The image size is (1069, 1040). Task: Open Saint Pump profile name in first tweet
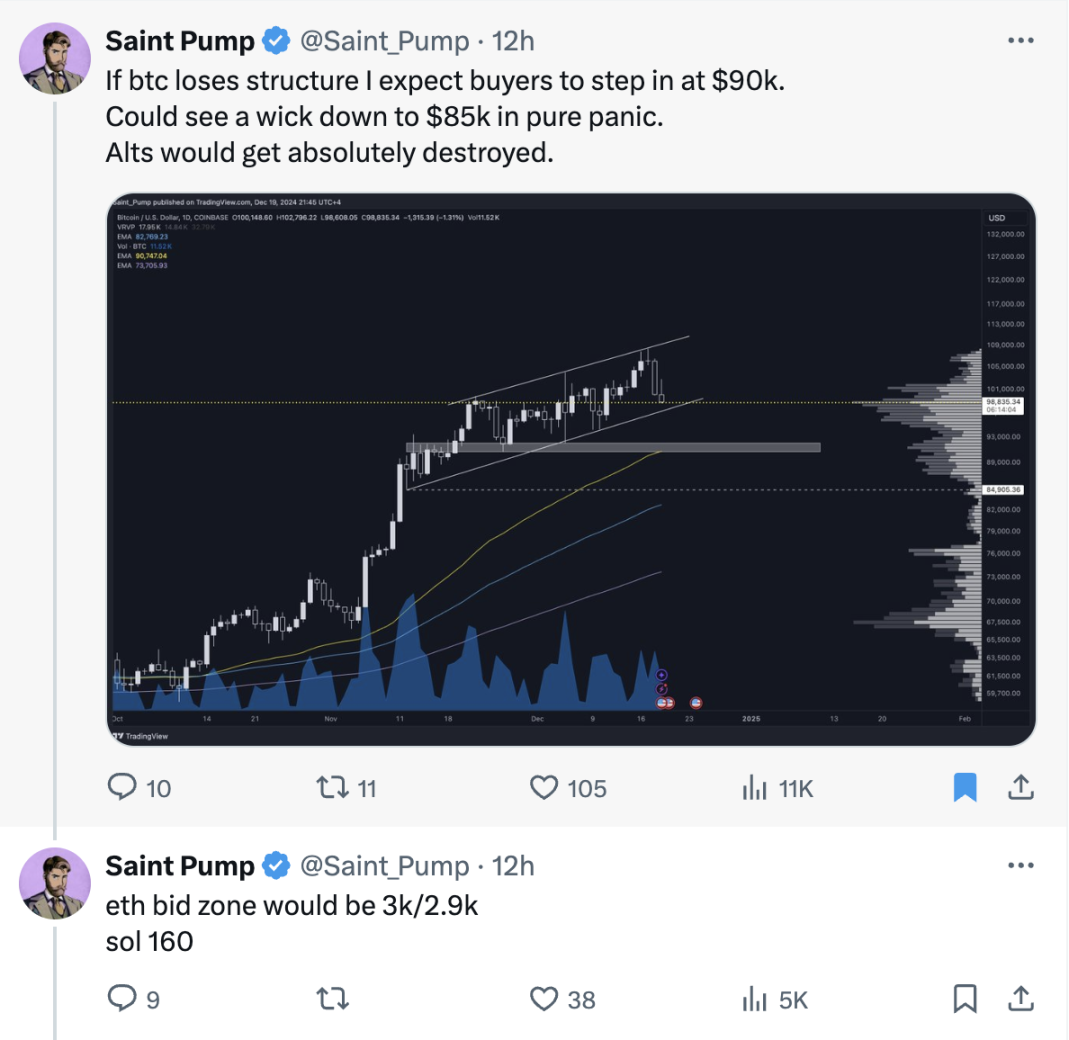point(180,41)
